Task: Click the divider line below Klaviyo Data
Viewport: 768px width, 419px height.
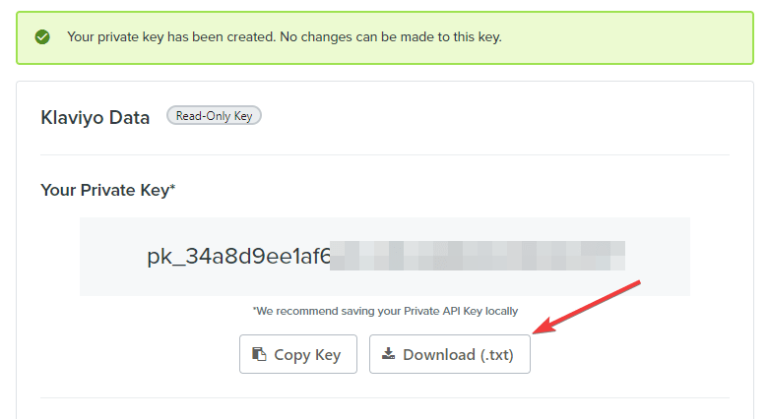Action: point(385,155)
